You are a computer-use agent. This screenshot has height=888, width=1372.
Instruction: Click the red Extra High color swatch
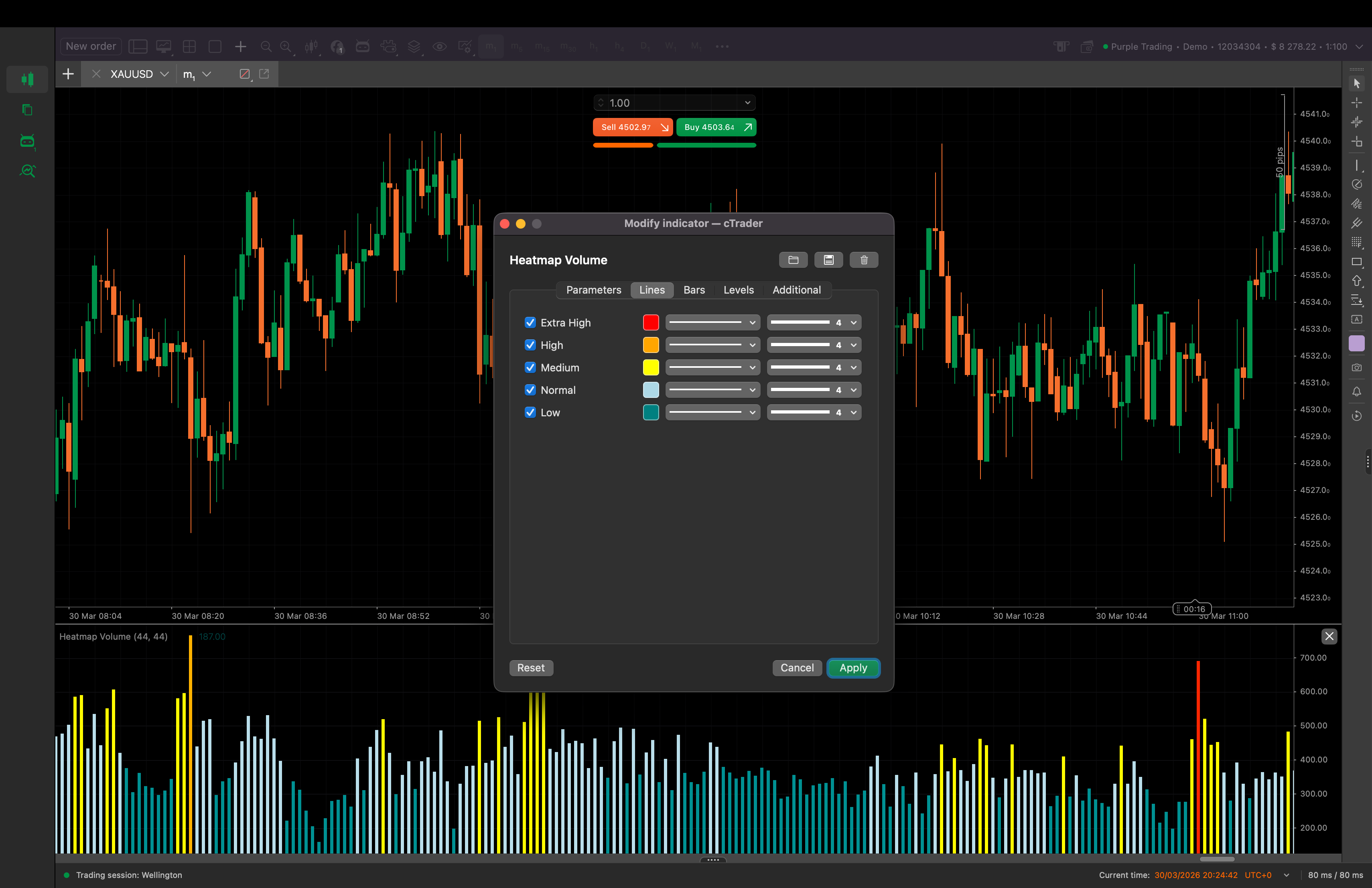pos(650,322)
